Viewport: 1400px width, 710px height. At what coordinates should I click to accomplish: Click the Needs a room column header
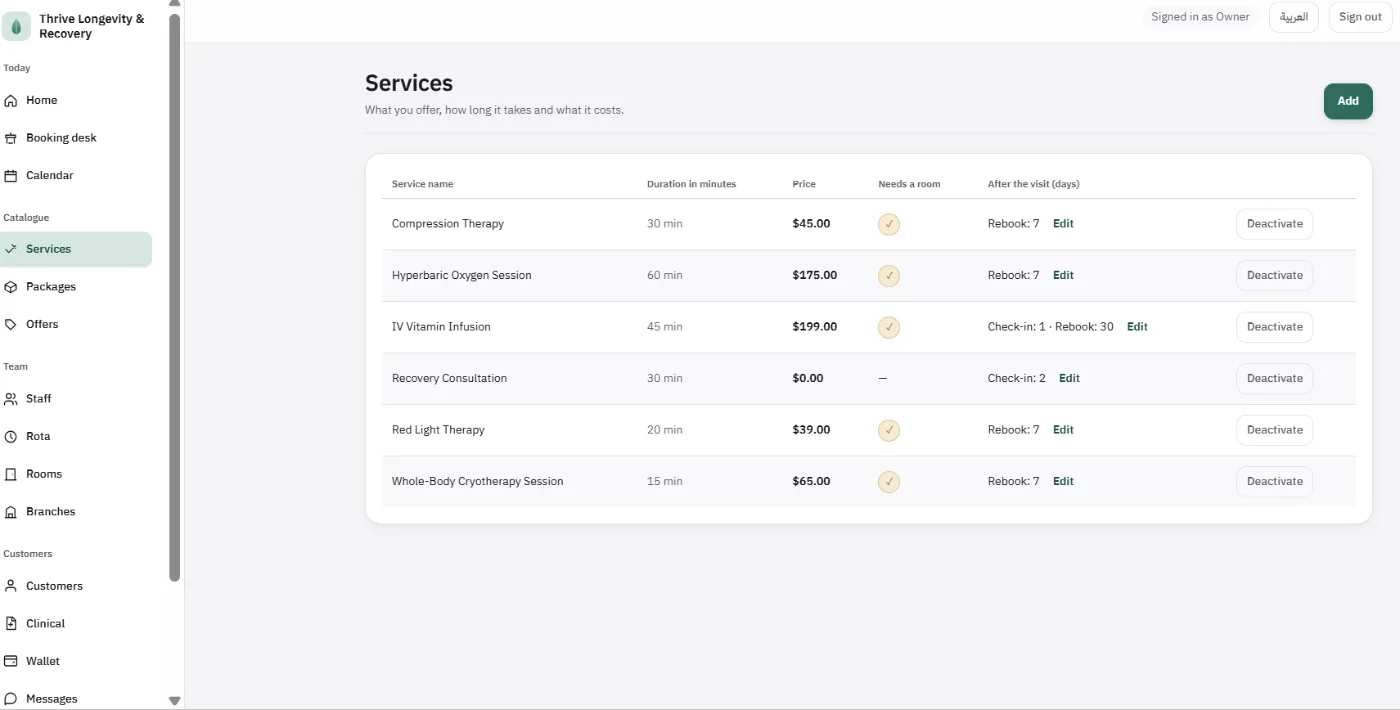(909, 184)
